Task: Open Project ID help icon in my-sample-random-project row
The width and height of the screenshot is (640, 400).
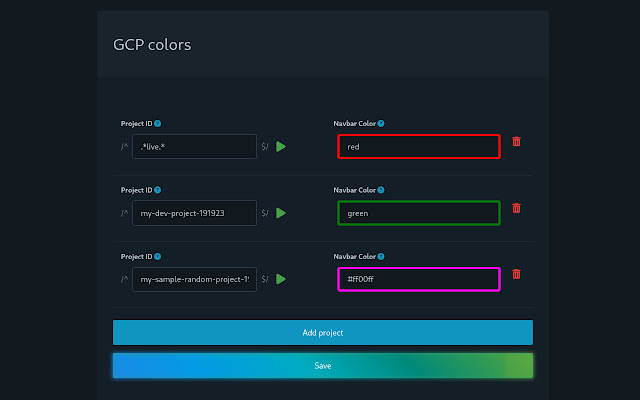Action: tap(158, 256)
